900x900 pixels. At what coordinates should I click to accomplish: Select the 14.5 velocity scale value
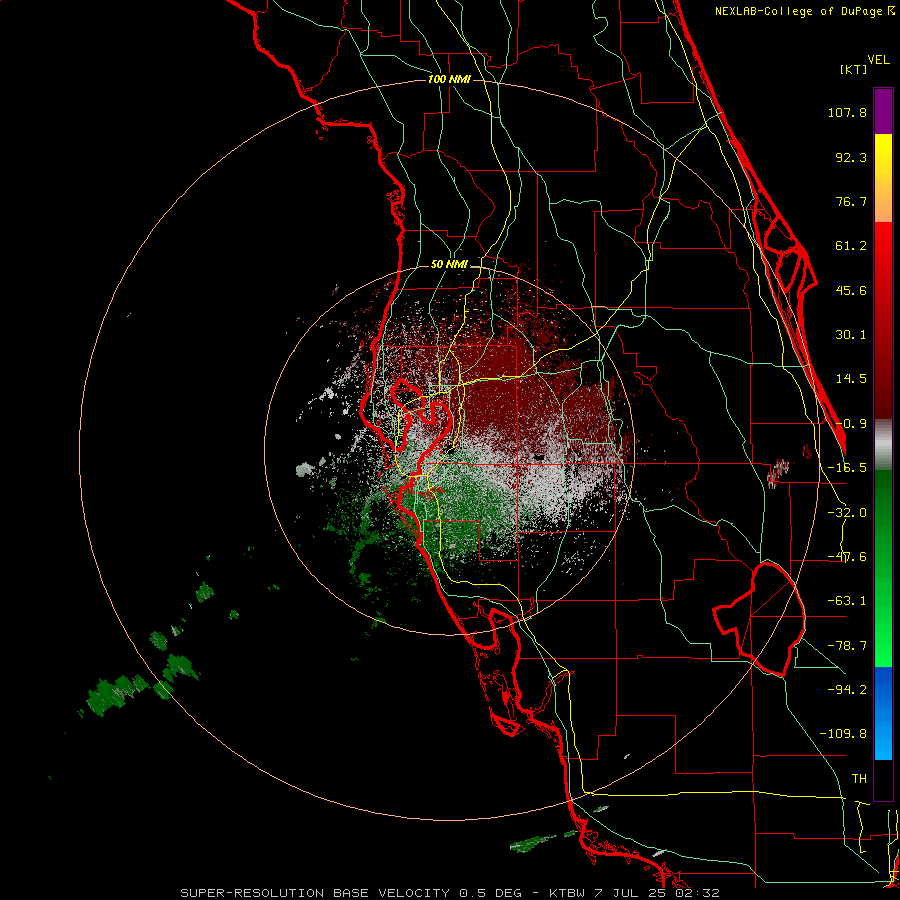851,379
